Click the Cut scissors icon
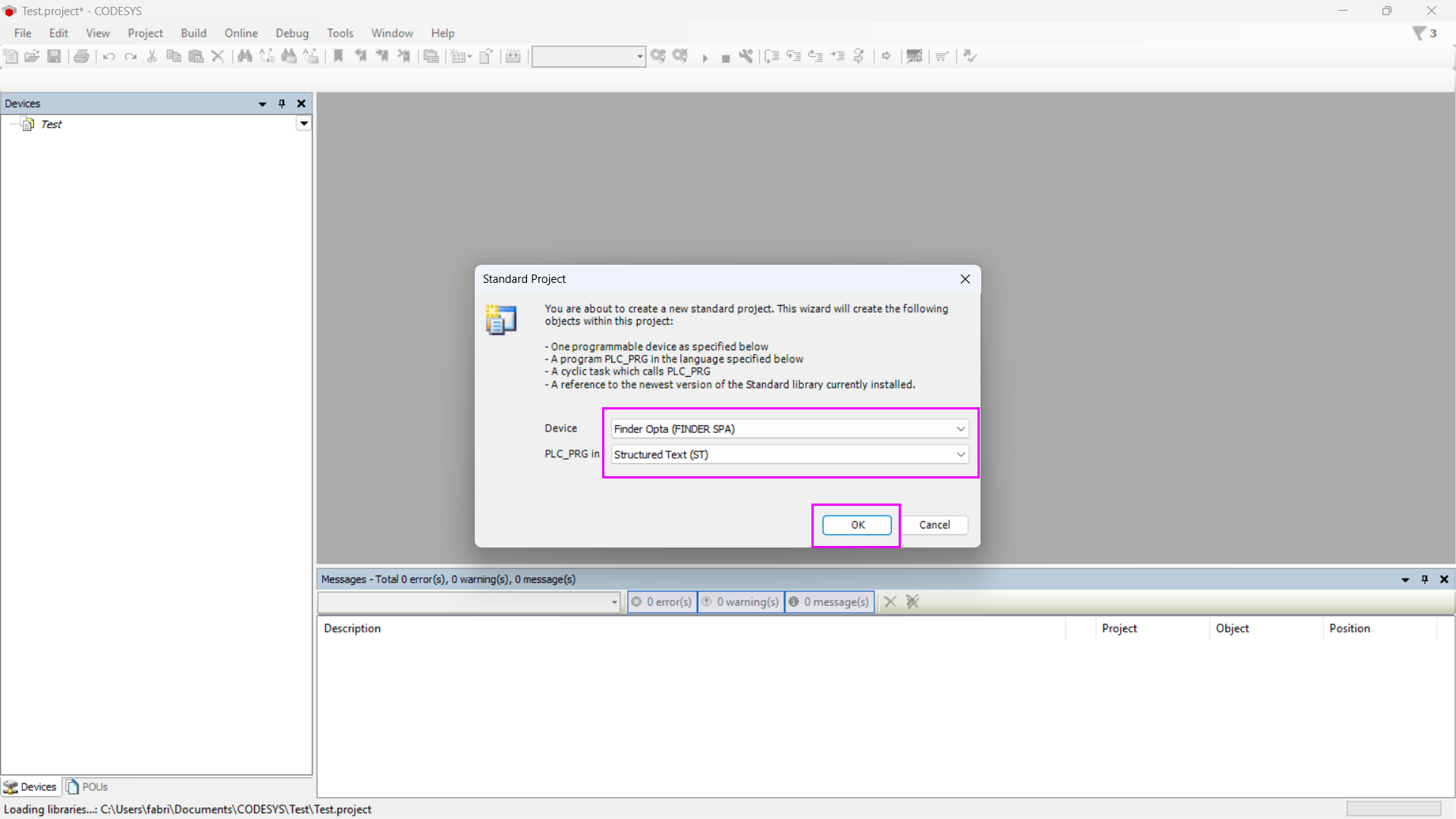 [152, 56]
